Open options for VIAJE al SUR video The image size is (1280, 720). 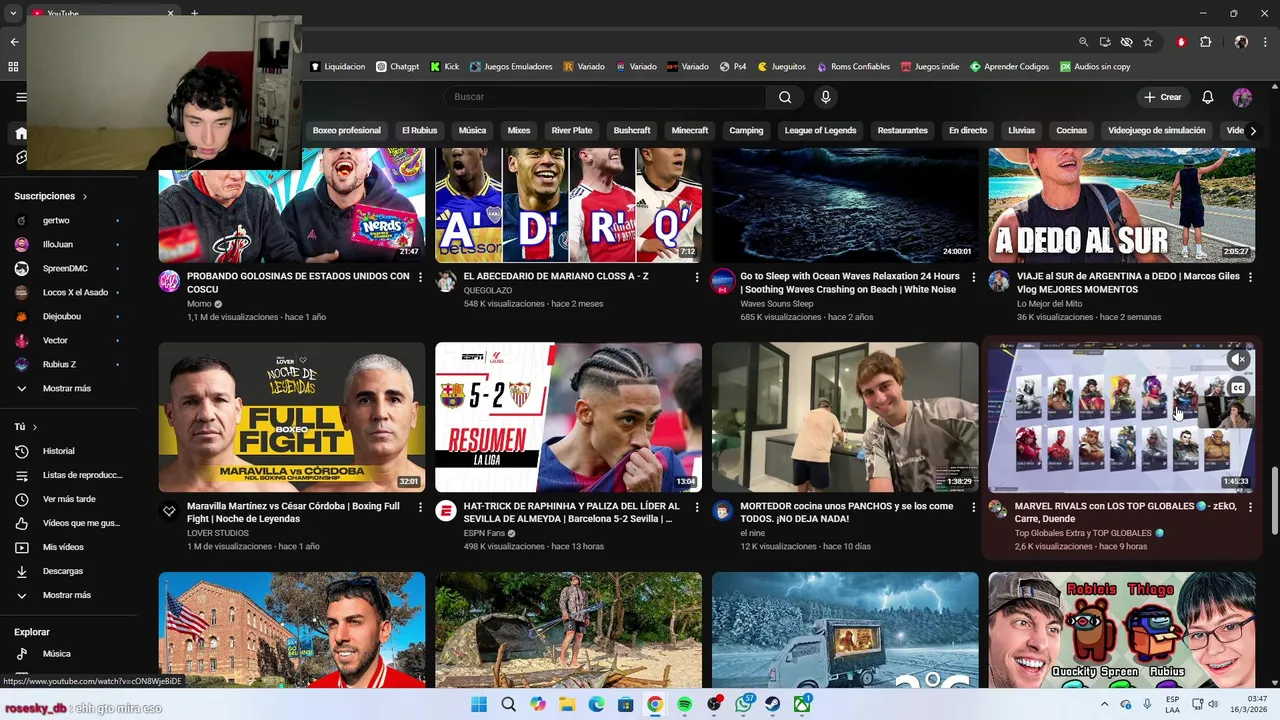click(x=1250, y=277)
